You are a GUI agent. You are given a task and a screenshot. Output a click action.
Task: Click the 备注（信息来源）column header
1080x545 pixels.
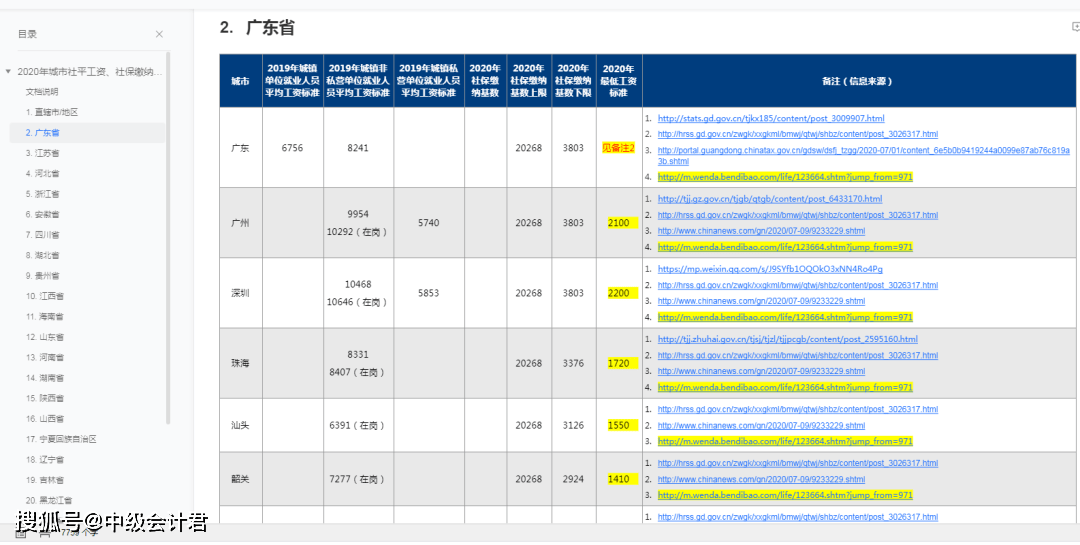(858, 81)
